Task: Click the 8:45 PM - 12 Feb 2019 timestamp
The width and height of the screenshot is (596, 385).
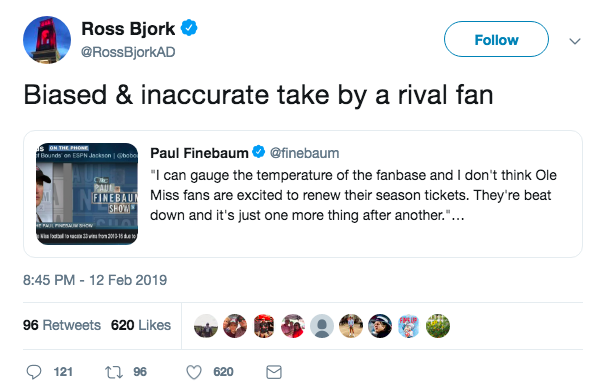Action: coord(95,280)
